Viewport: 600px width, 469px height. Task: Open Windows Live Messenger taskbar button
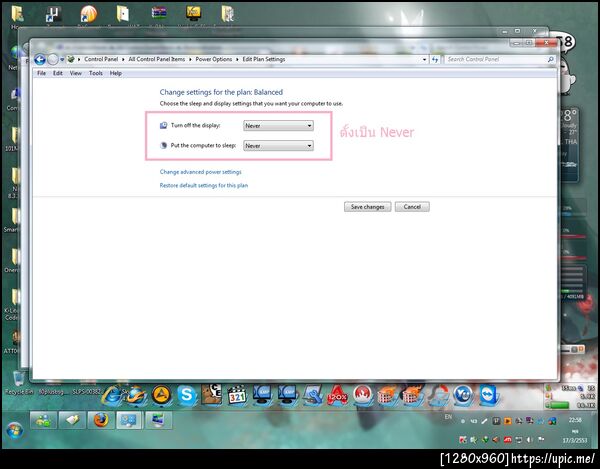[43, 420]
